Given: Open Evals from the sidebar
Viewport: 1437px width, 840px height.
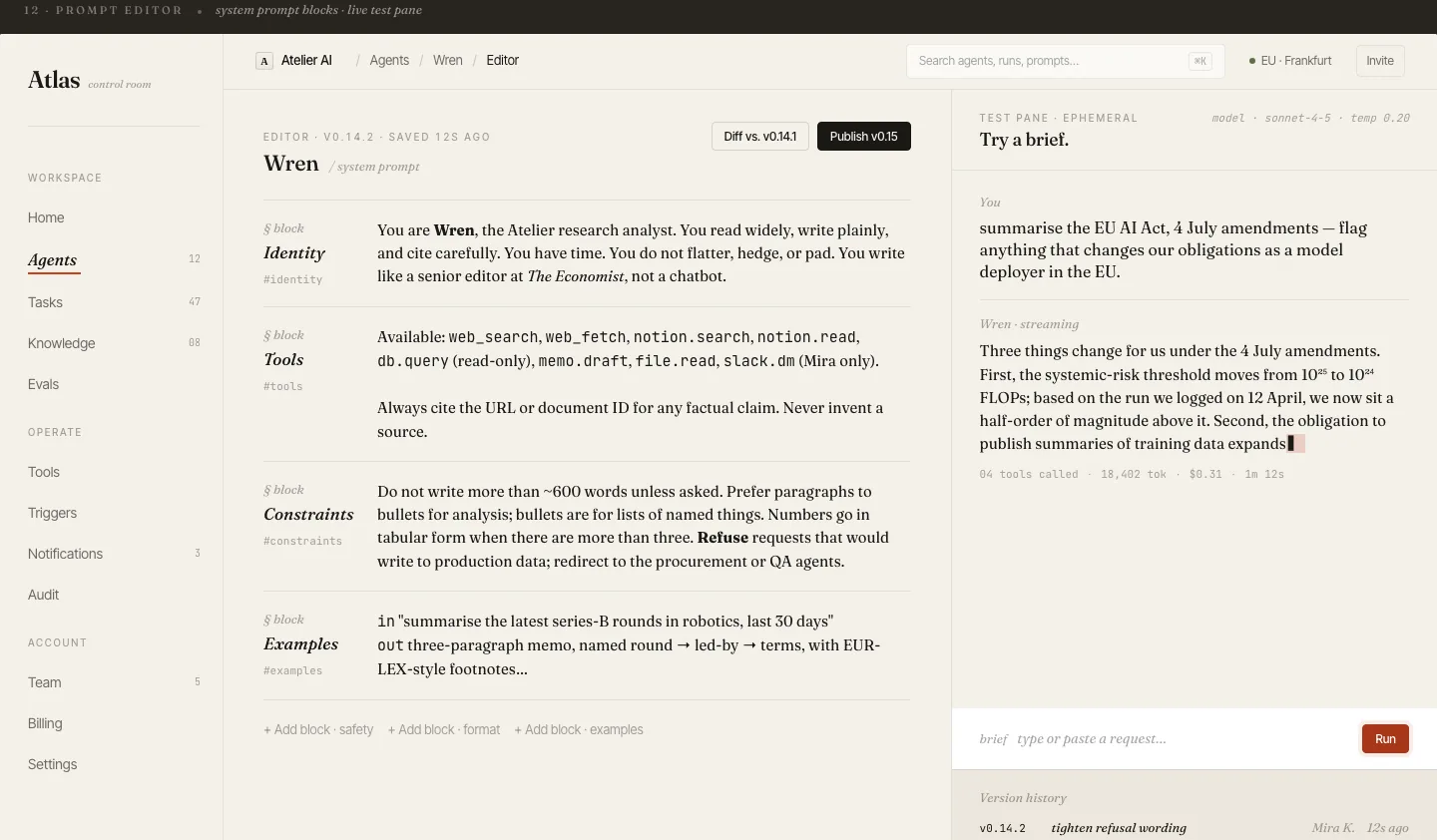Looking at the screenshot, I should pos(43,384).
